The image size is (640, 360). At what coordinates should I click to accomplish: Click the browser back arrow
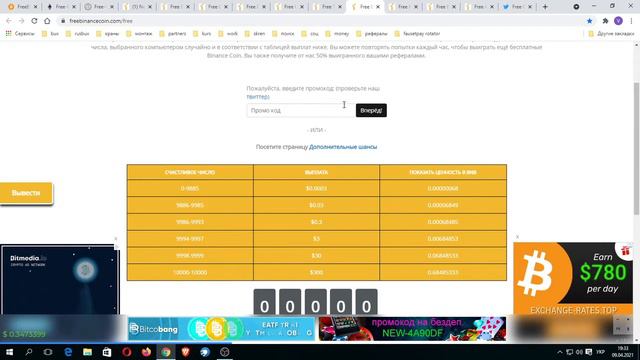coord(9,21)
